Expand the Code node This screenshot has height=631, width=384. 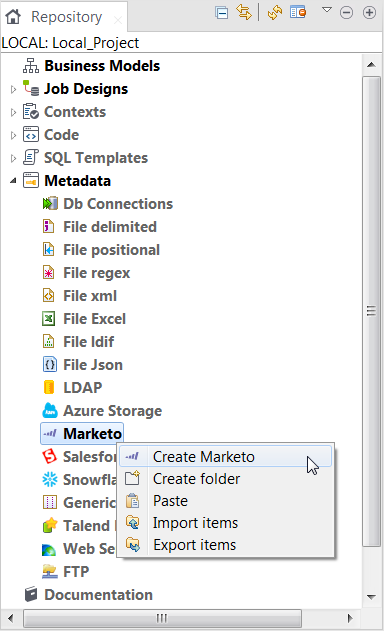click(x=13, y=135)
